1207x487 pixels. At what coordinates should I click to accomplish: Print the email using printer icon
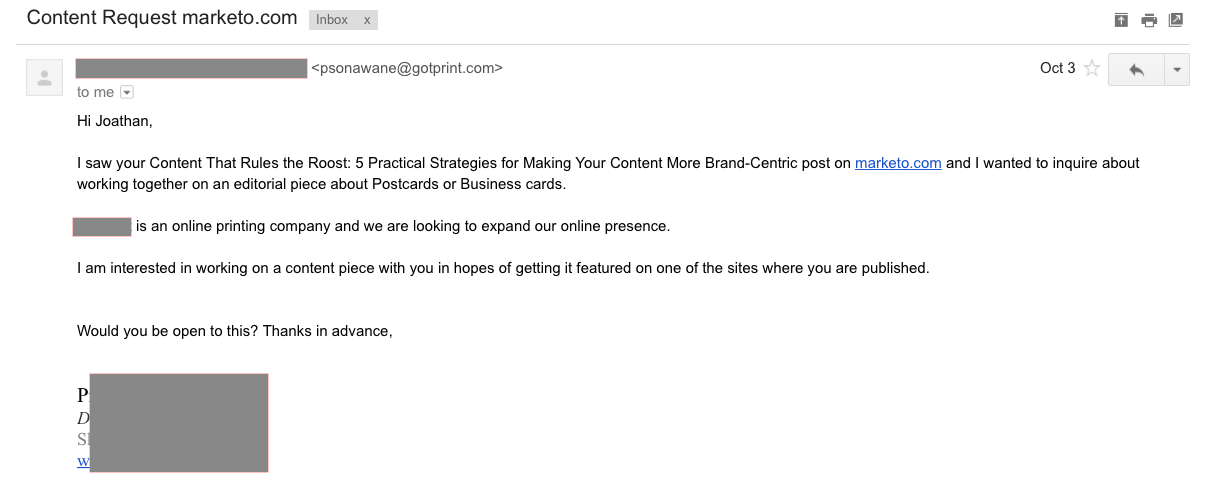(x=1149, y=20)
